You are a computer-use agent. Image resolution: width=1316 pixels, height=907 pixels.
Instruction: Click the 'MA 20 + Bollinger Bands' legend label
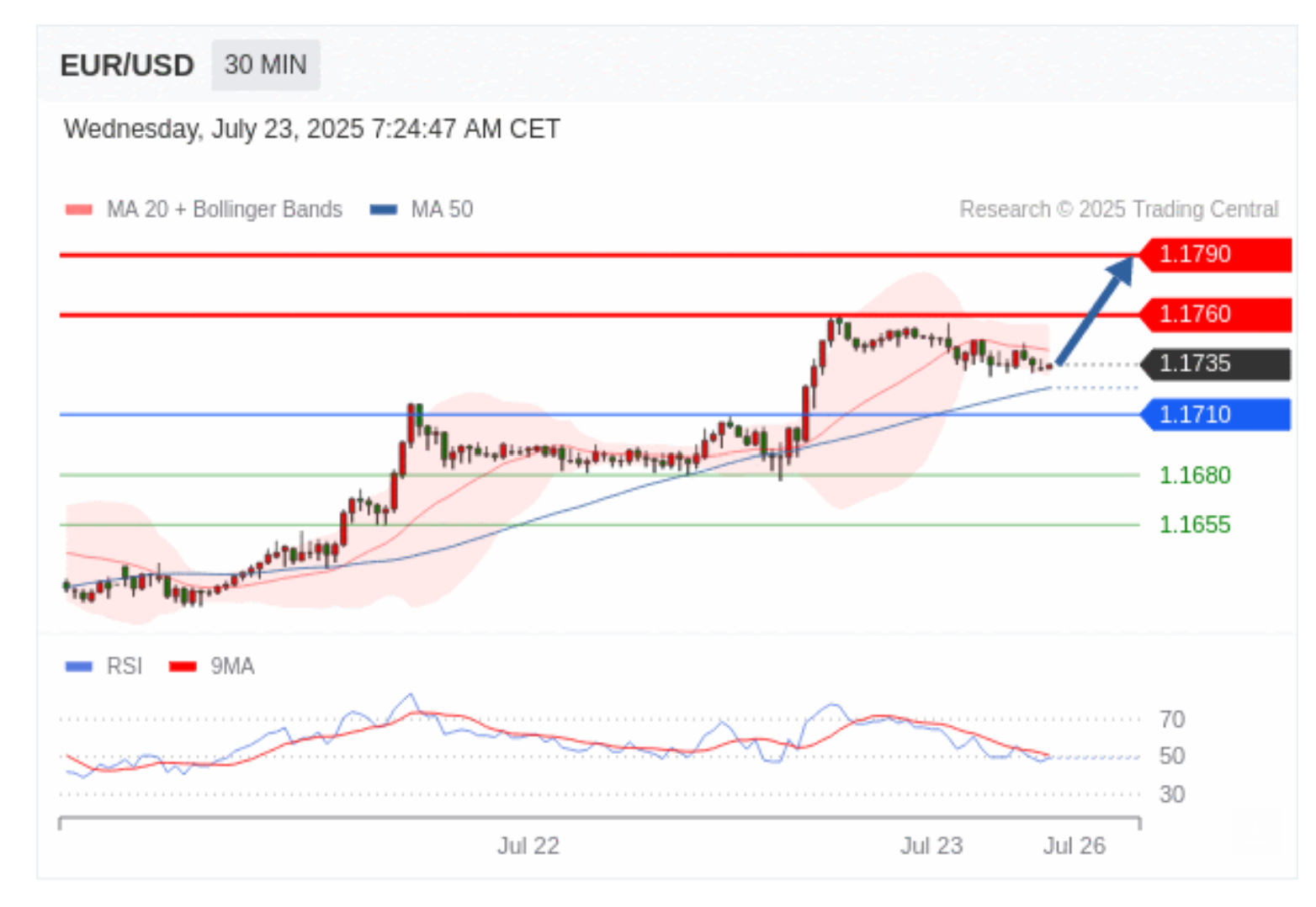[x=224, y=210]
